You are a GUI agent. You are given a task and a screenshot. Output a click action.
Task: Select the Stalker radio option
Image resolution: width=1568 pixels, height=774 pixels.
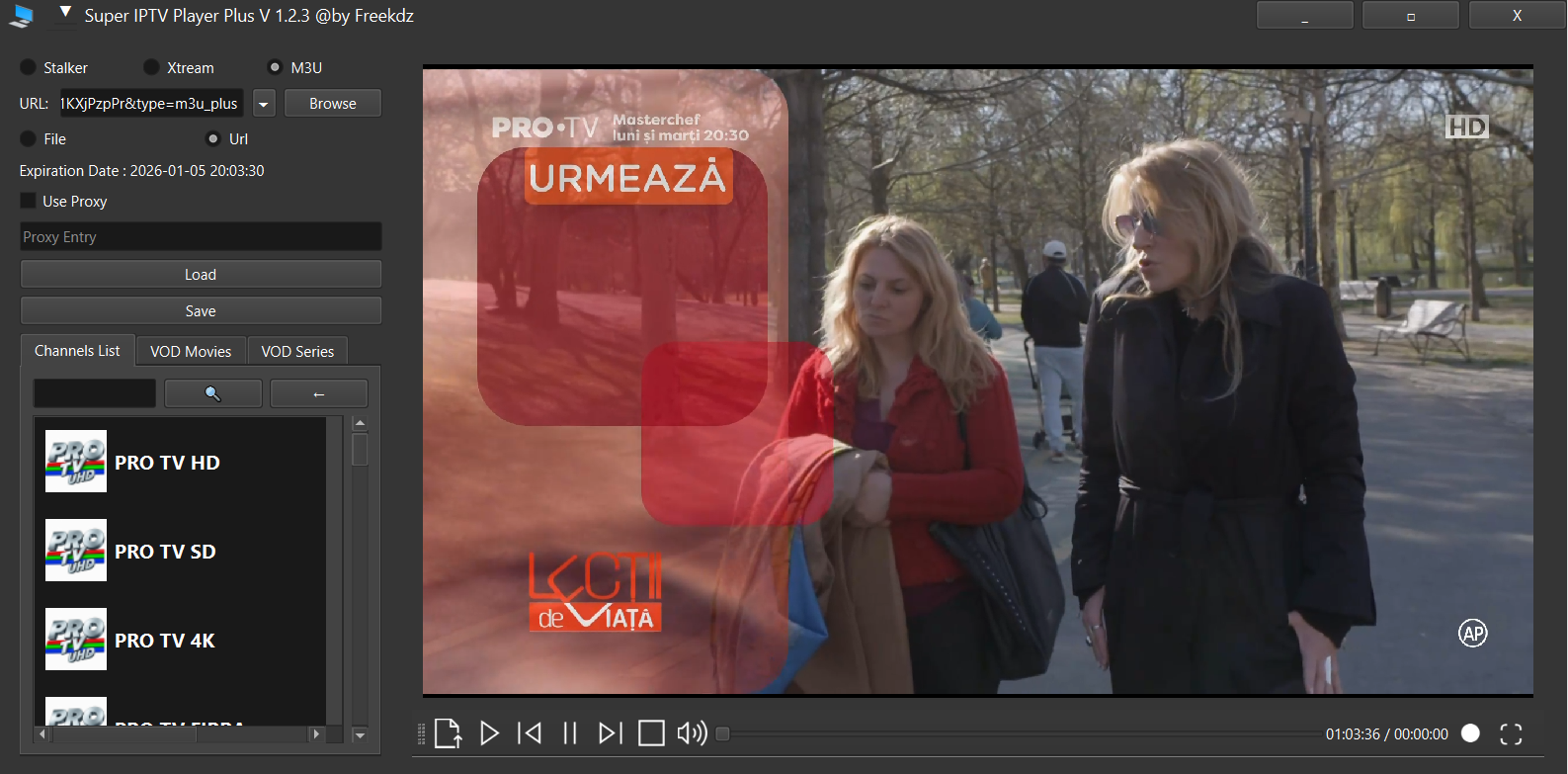29,67
